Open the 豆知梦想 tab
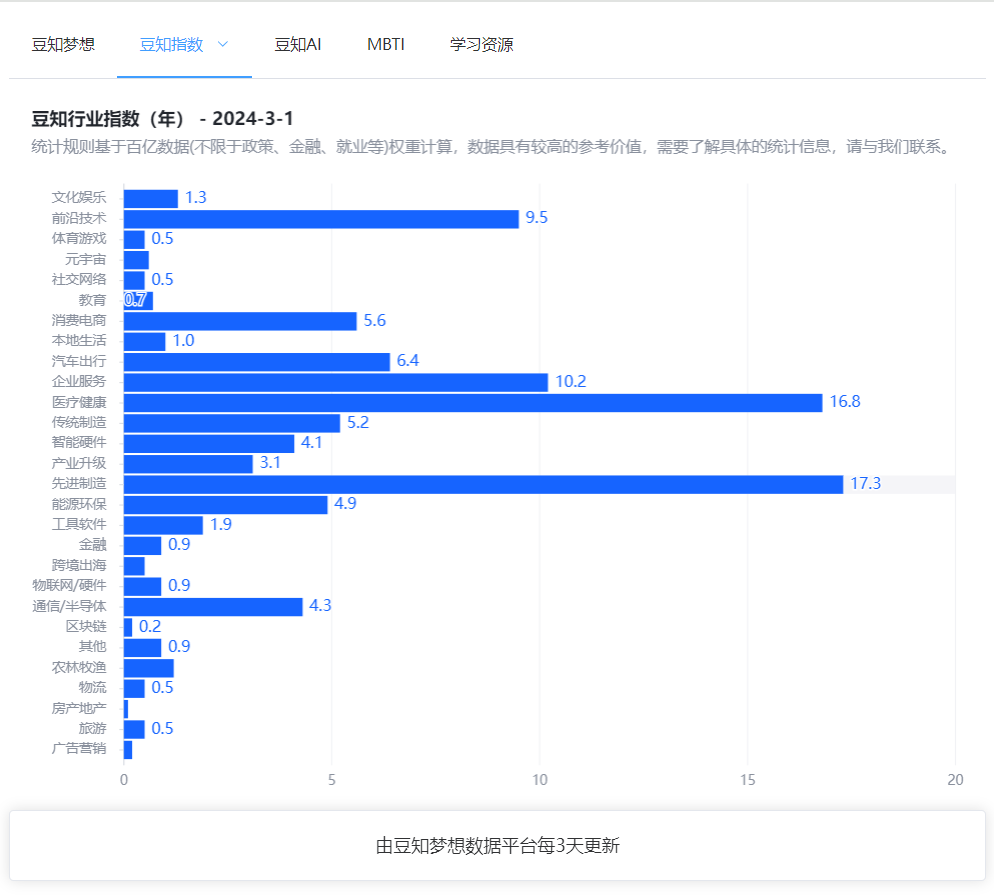 pos(63,44)
